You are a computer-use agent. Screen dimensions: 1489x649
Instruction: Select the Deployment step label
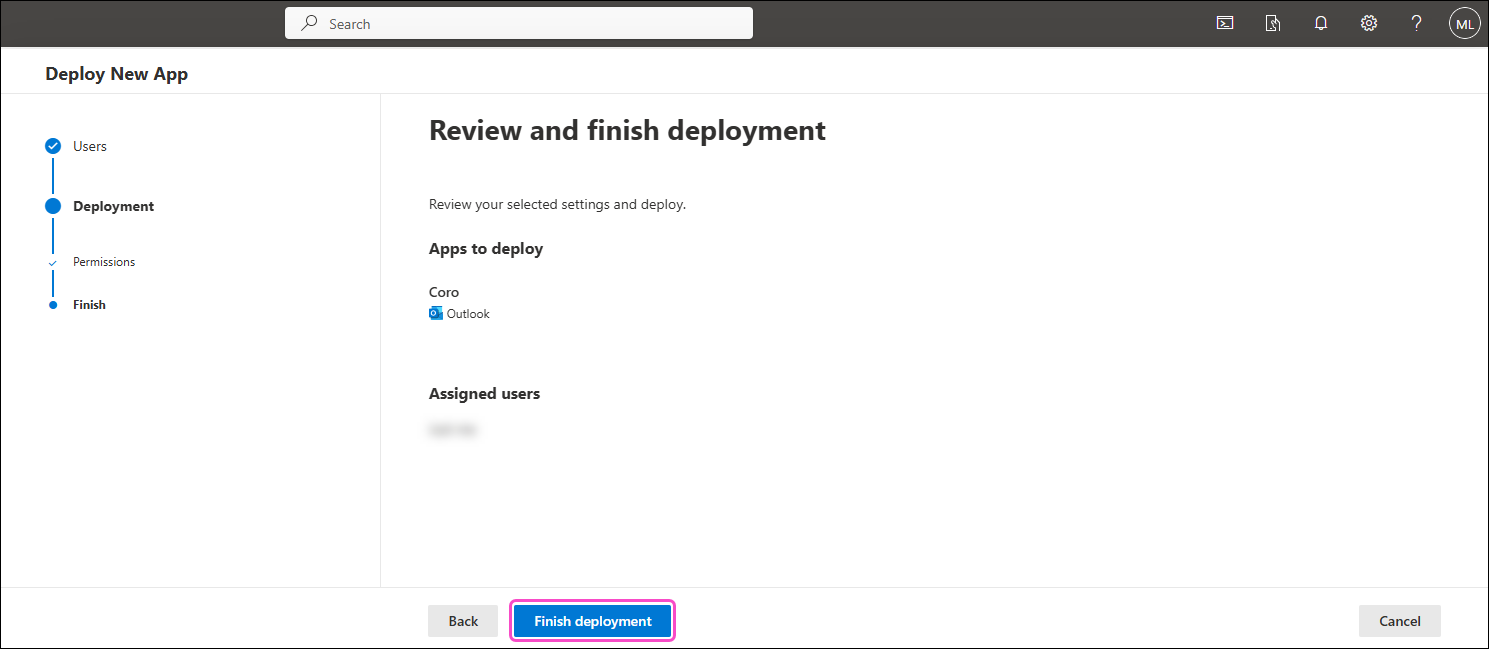coord(113,206)
